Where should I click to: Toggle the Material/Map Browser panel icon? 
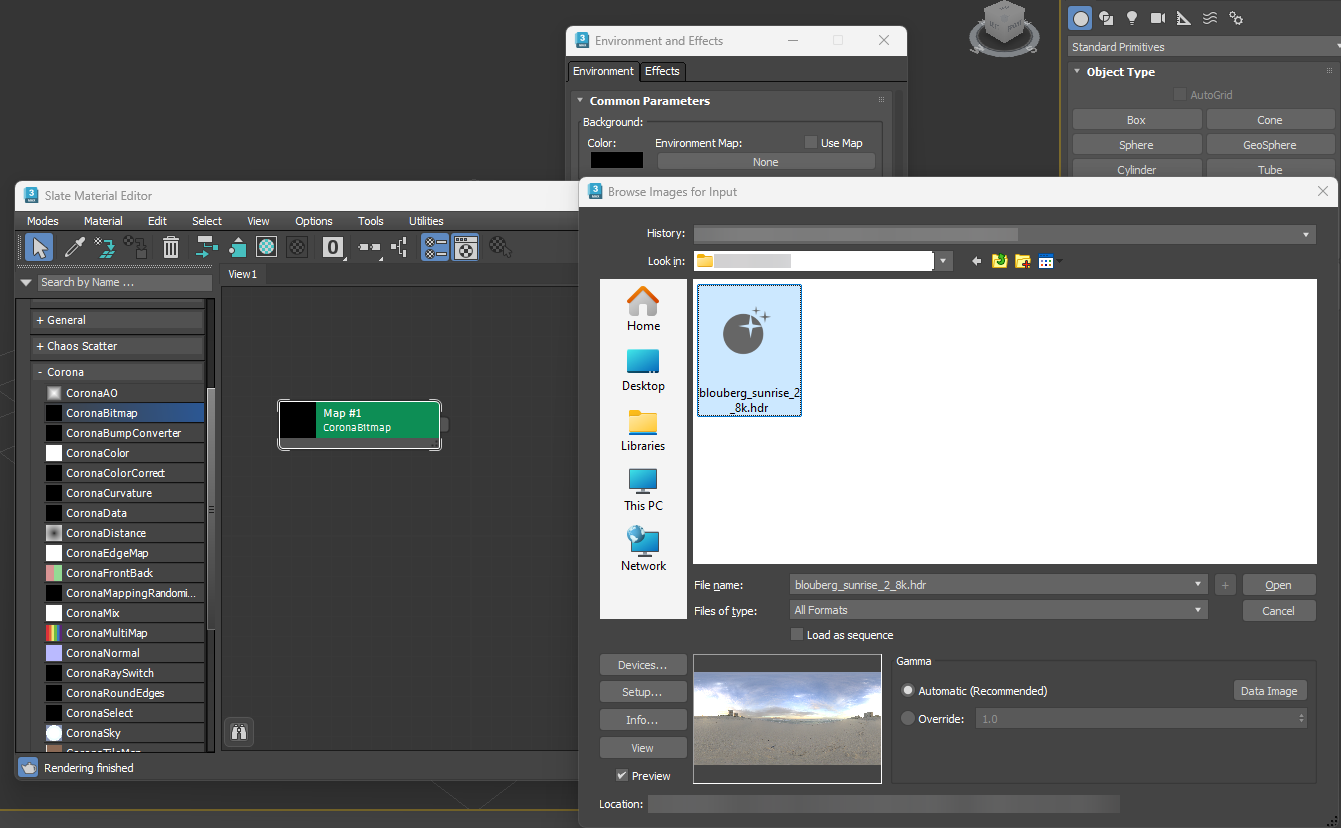pos(435,247)
